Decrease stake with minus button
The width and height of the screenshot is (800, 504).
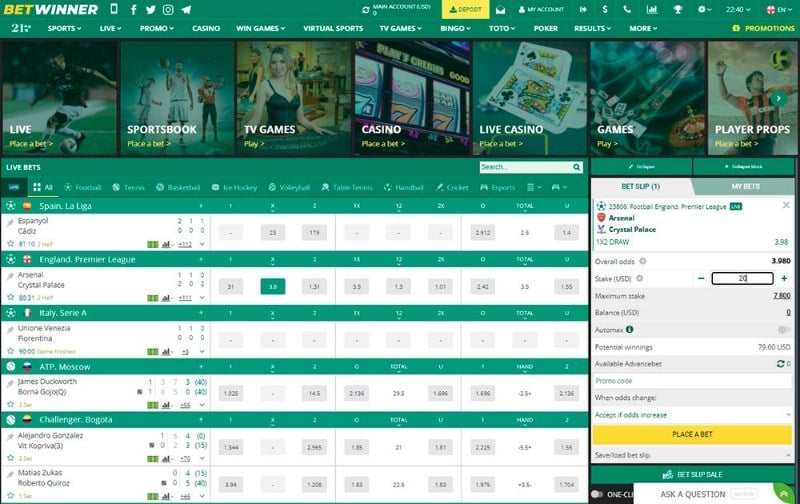pyautogui.click(x=701, y=278)
